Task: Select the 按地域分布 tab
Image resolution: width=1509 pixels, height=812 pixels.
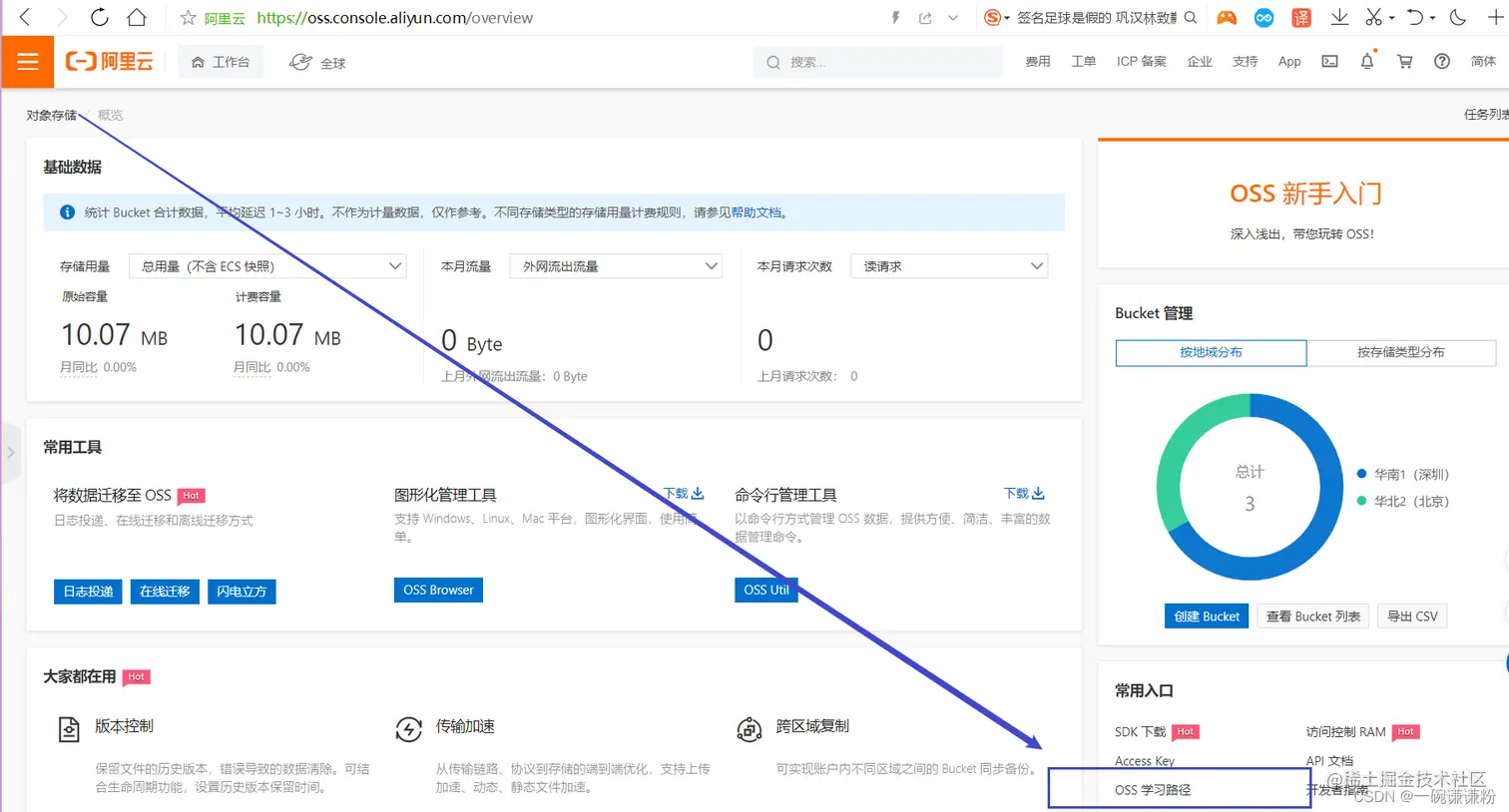Action: (x=1211, y=352)
